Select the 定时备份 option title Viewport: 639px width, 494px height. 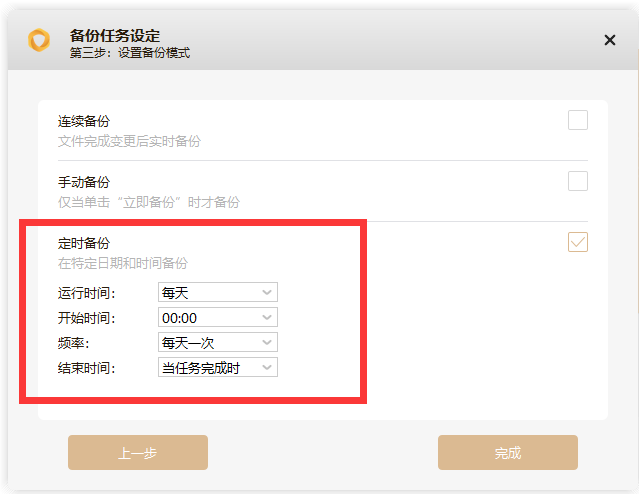[x=84, y=243]
